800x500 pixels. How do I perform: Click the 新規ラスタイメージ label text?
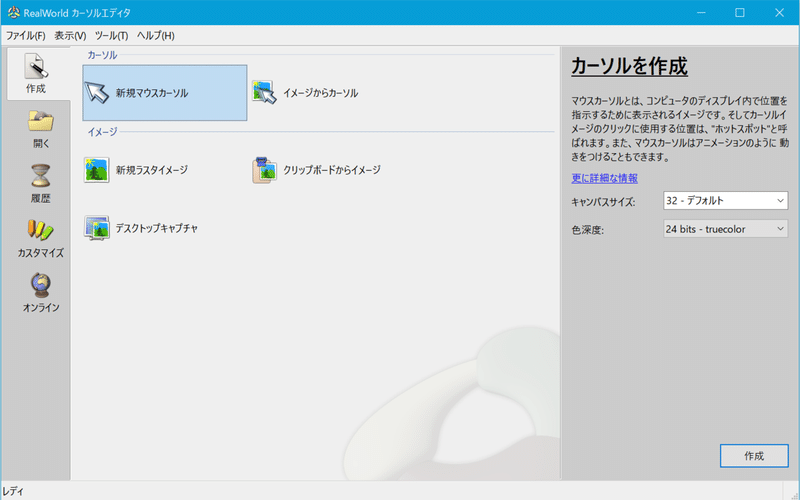pos(152,170)
